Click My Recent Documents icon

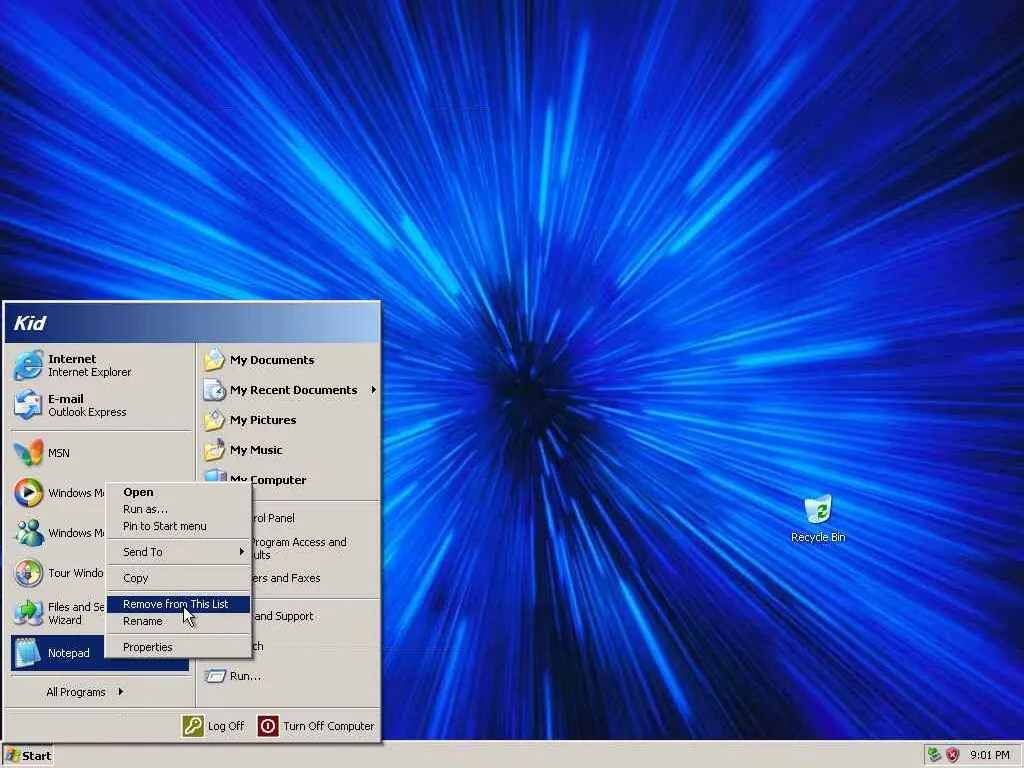coord(214,390)
